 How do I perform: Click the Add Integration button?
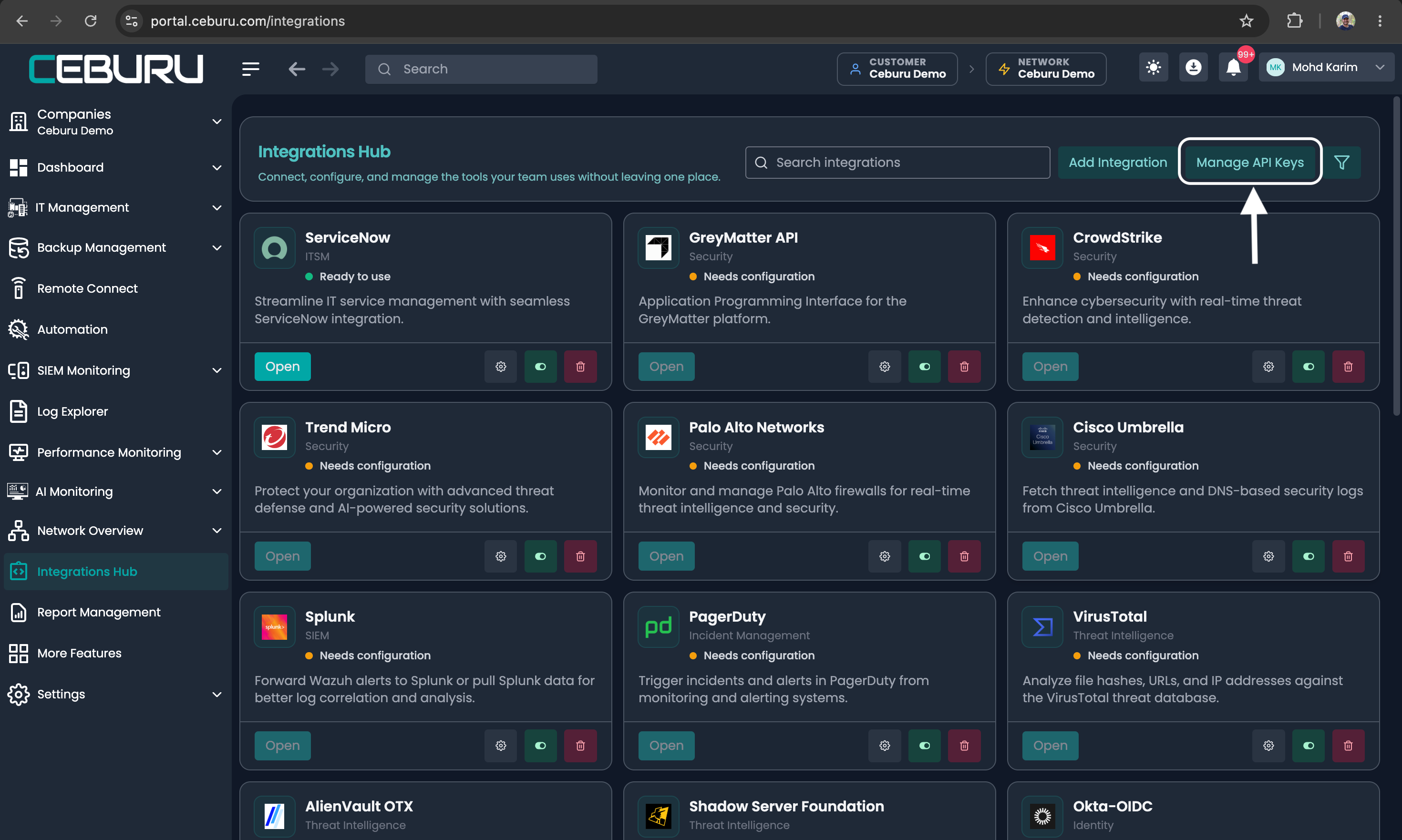1117,163
